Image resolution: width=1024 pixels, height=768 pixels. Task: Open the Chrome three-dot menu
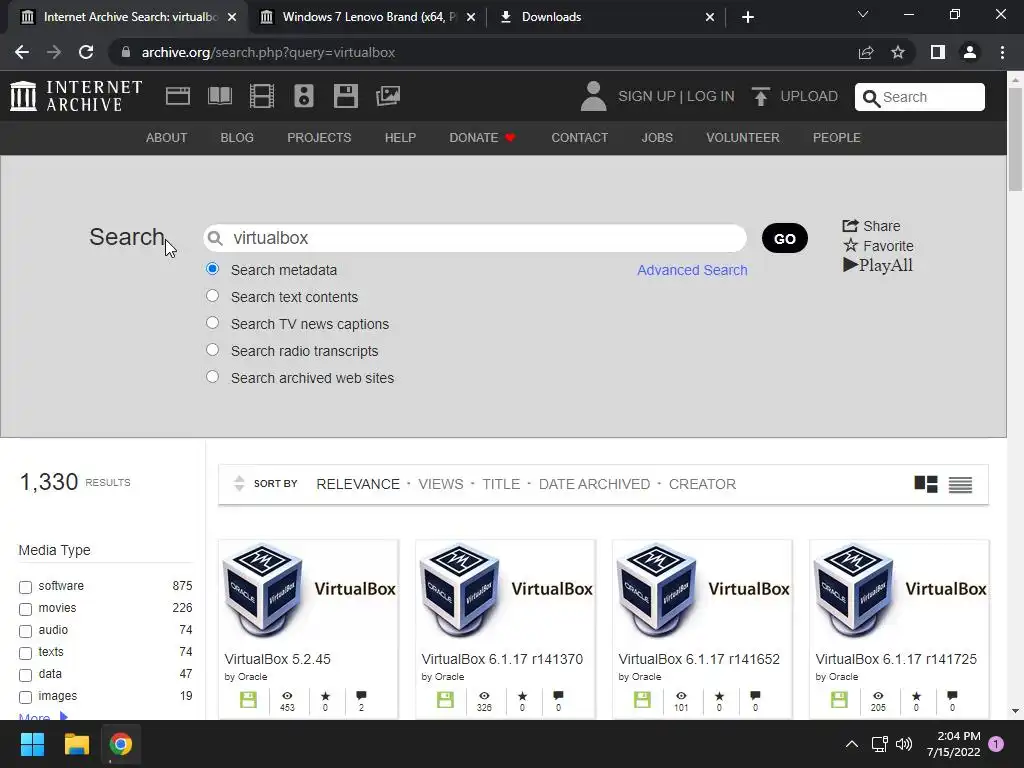pyautogui.click(x=1002, y=52)
